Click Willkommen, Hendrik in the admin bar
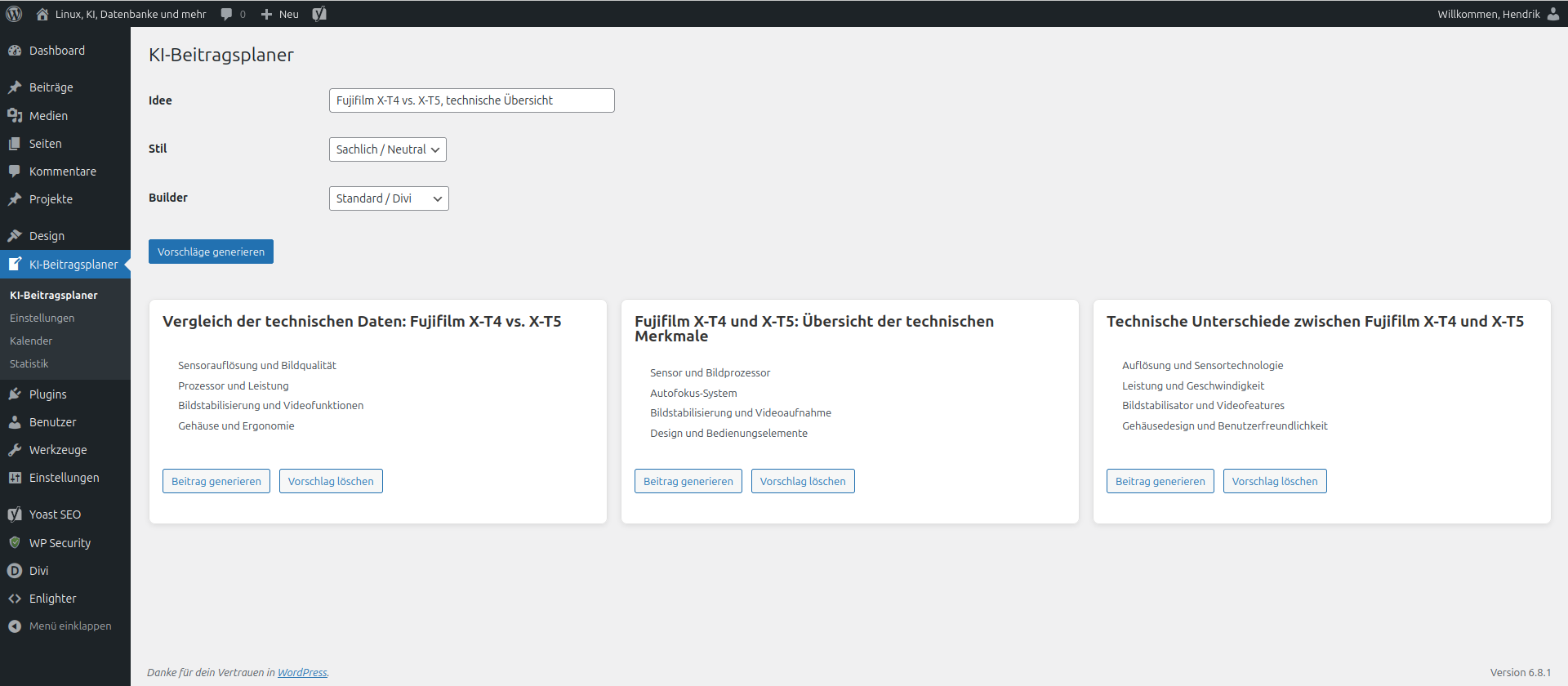Image resolution: width=1568 pixels, height=686 pixels. [1489, 14]
